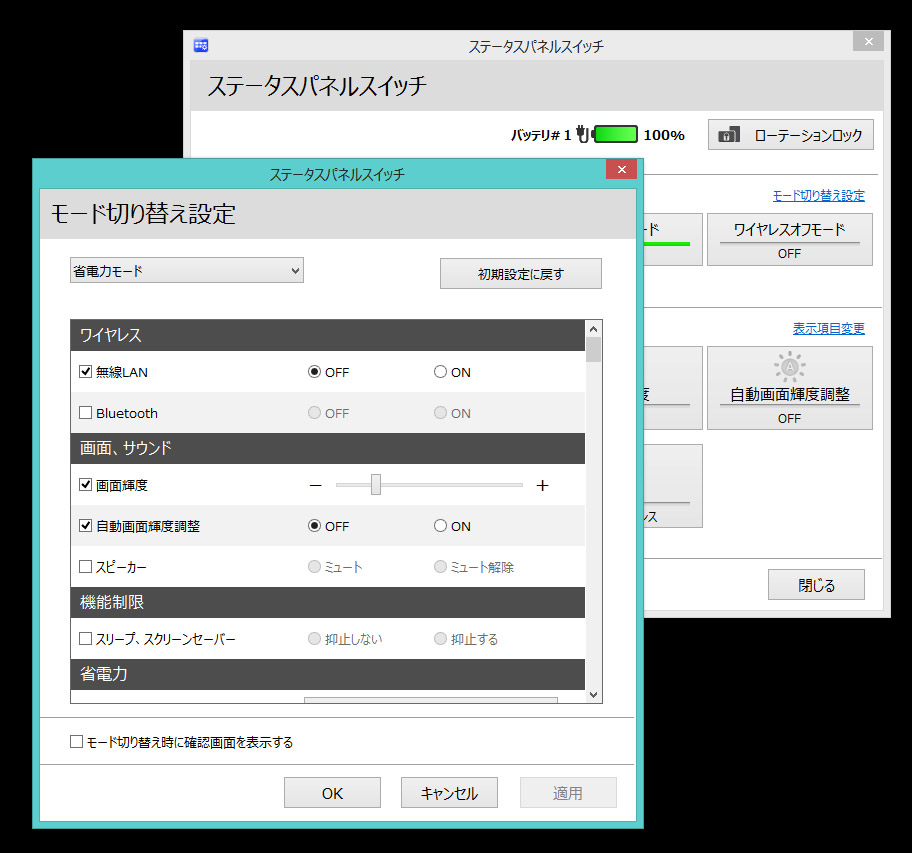Click the plus icon beside brightness slider
The image size is (912, 853).
pos(543,485)
